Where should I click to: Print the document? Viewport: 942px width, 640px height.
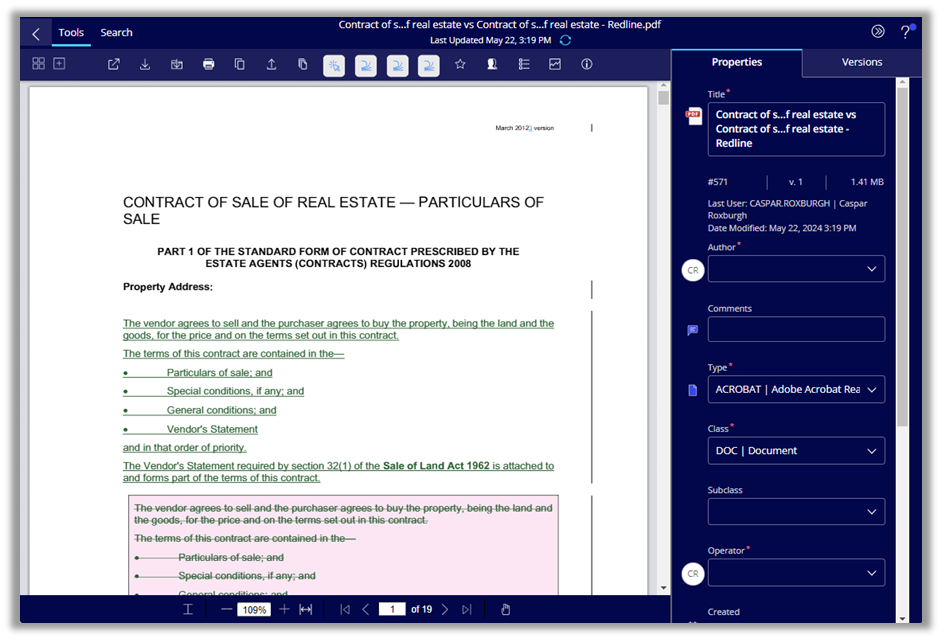(208, 63)
